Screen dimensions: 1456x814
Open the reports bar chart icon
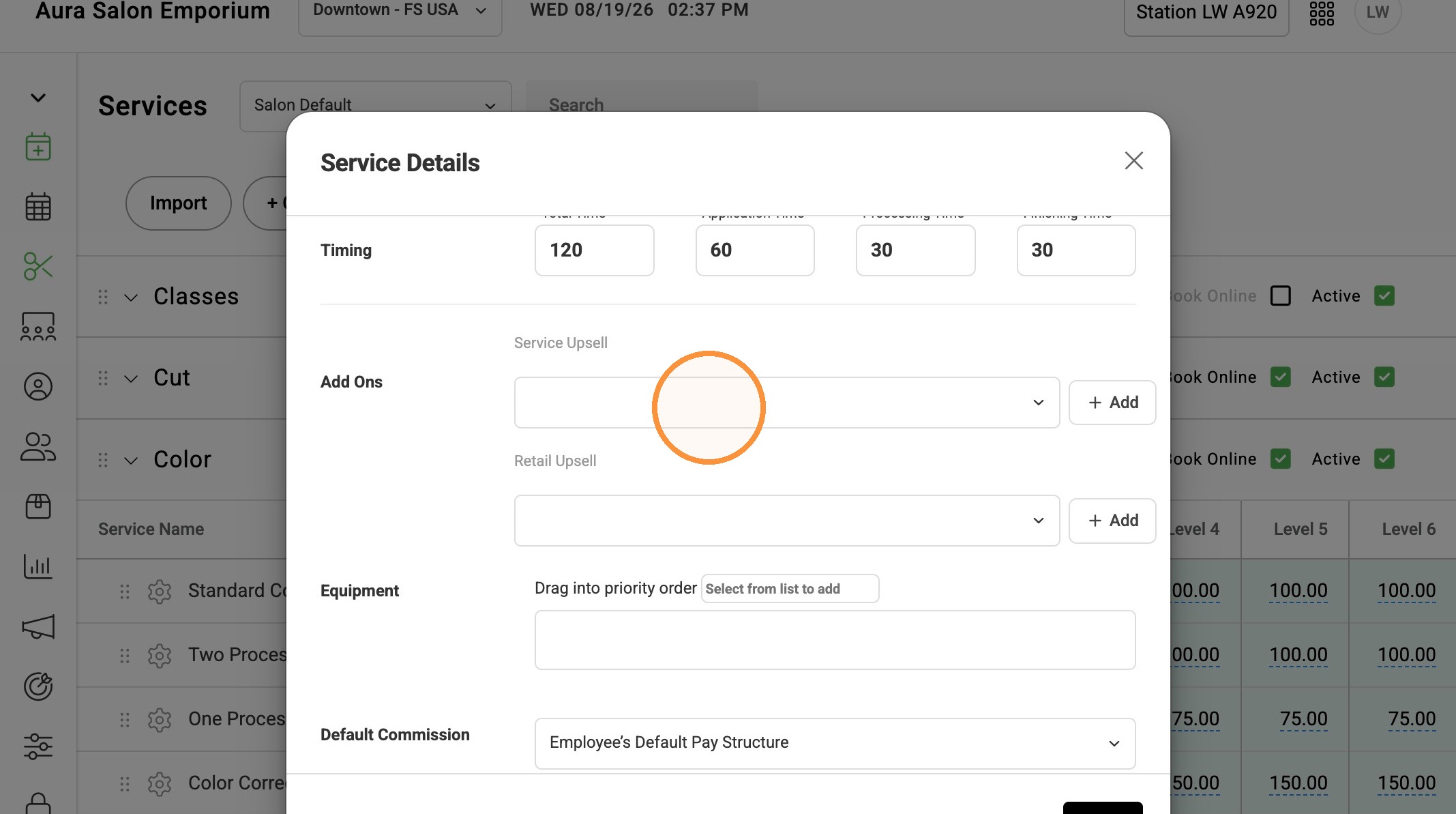pos(38,566)
